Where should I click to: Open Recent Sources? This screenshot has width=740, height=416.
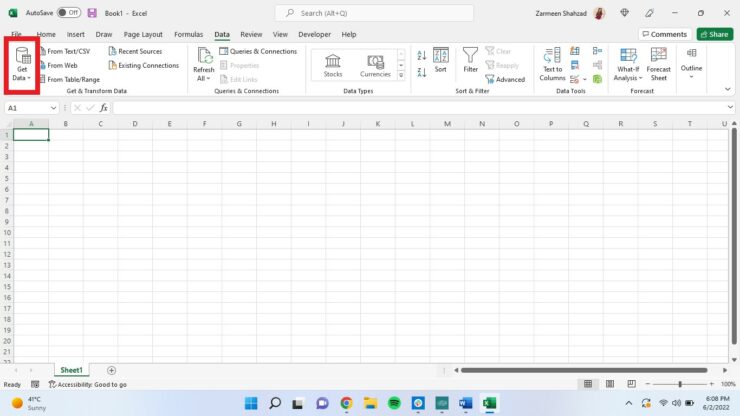[x=135, y=51]
